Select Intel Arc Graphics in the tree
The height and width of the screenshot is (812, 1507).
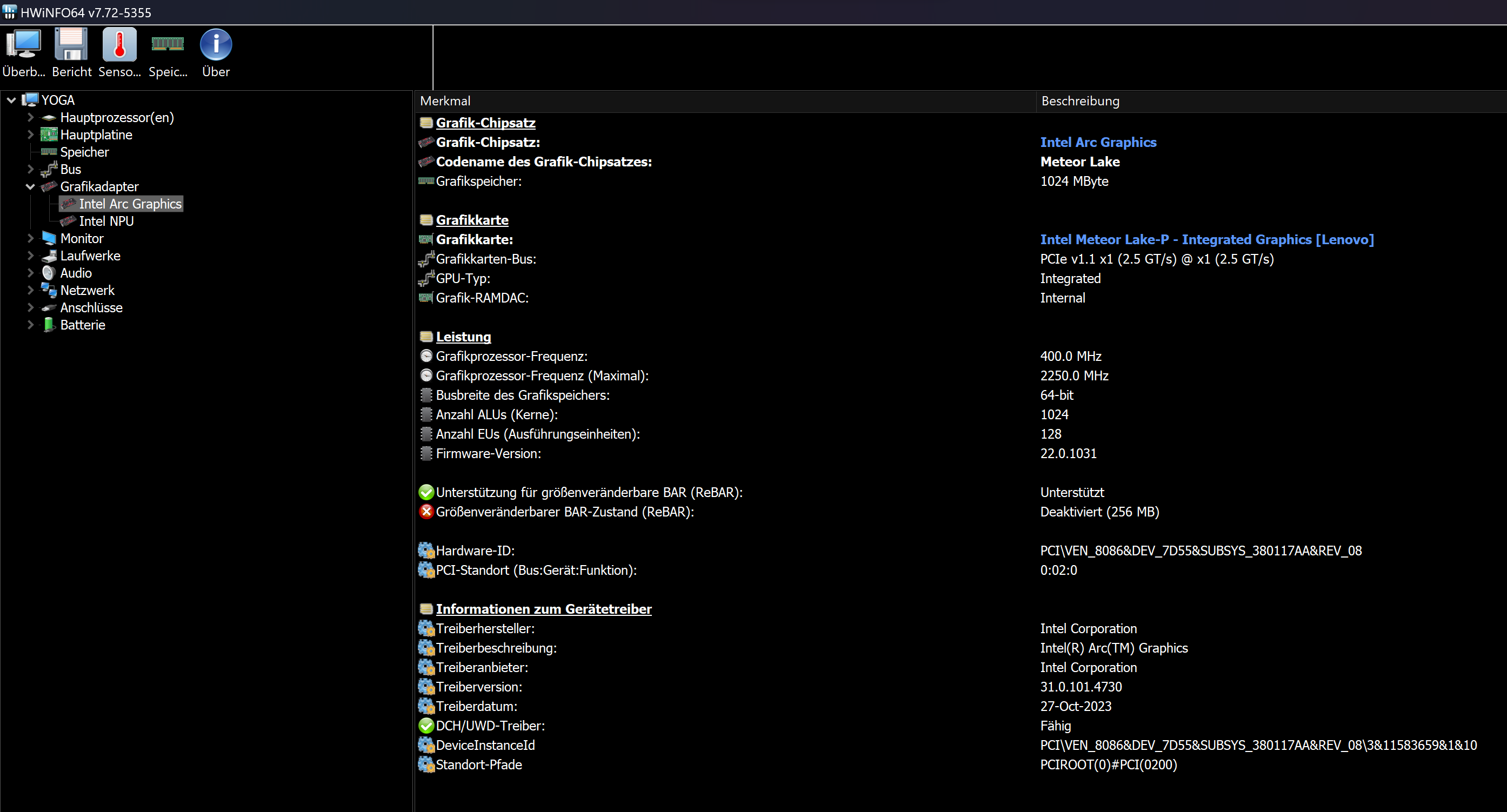click(130, 204)
